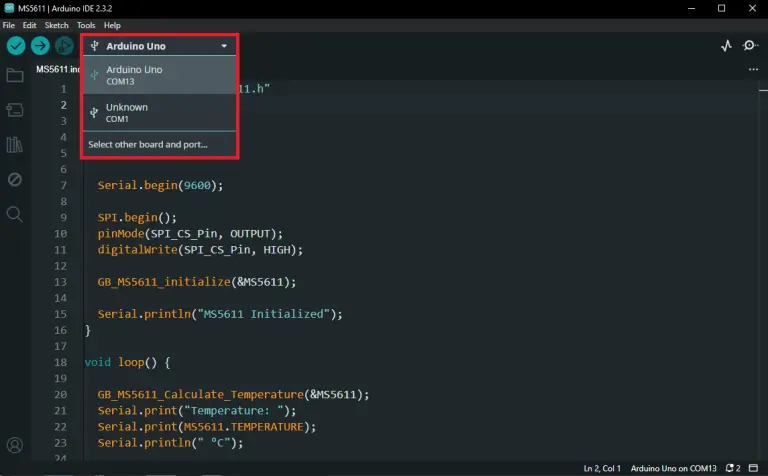Click the void loop() { line

point(127,362)
